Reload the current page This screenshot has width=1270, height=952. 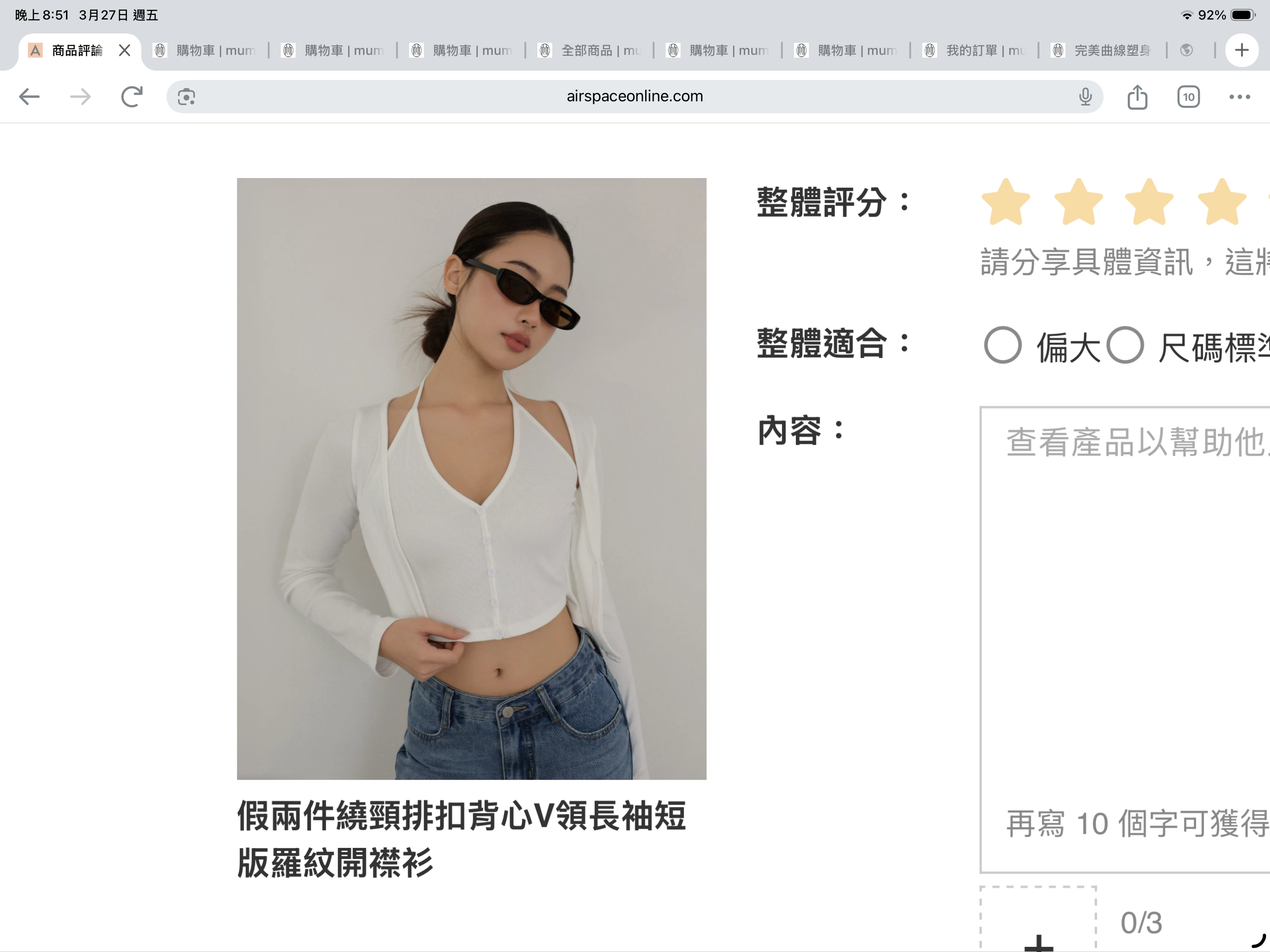(132, 97)
